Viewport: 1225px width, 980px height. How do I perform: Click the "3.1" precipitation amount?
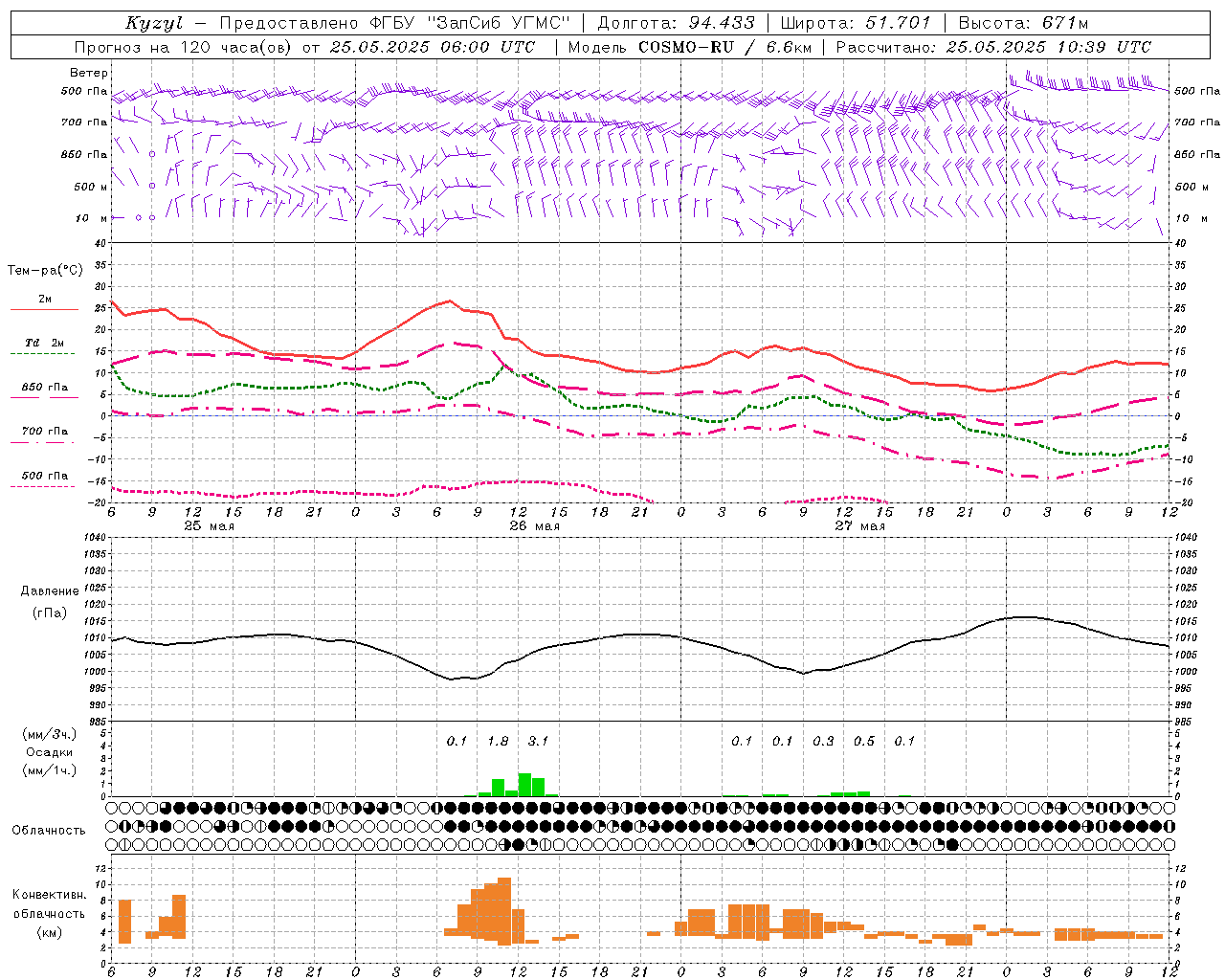pyautogui.click(x=538, y=741)
